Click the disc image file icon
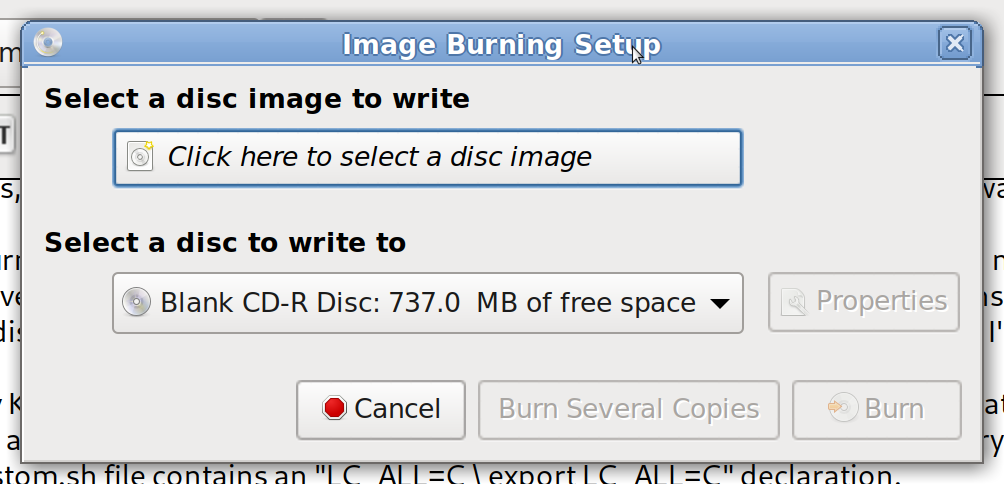 (141, 157)
